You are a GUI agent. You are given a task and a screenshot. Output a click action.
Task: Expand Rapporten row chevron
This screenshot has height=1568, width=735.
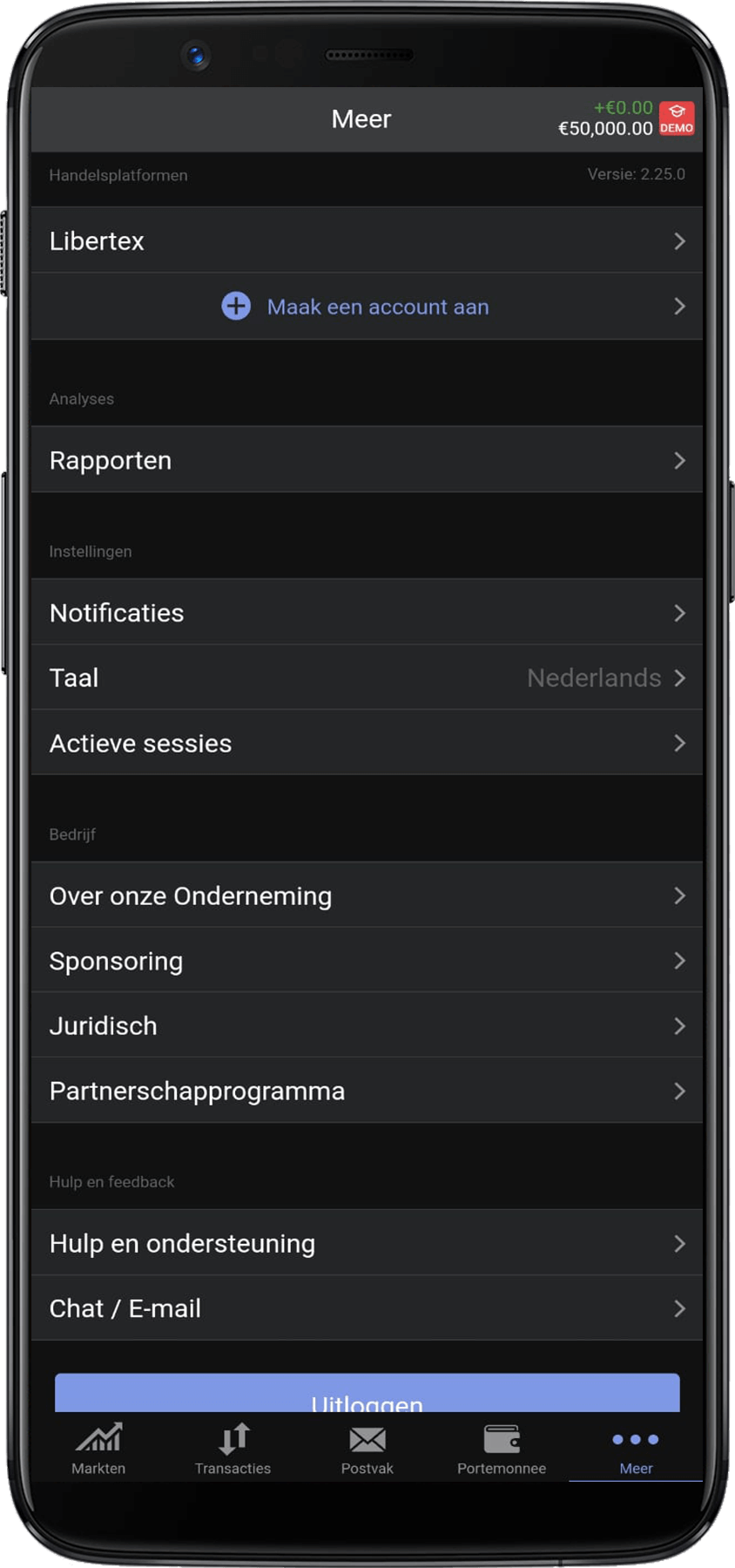(x=679, y=460)
